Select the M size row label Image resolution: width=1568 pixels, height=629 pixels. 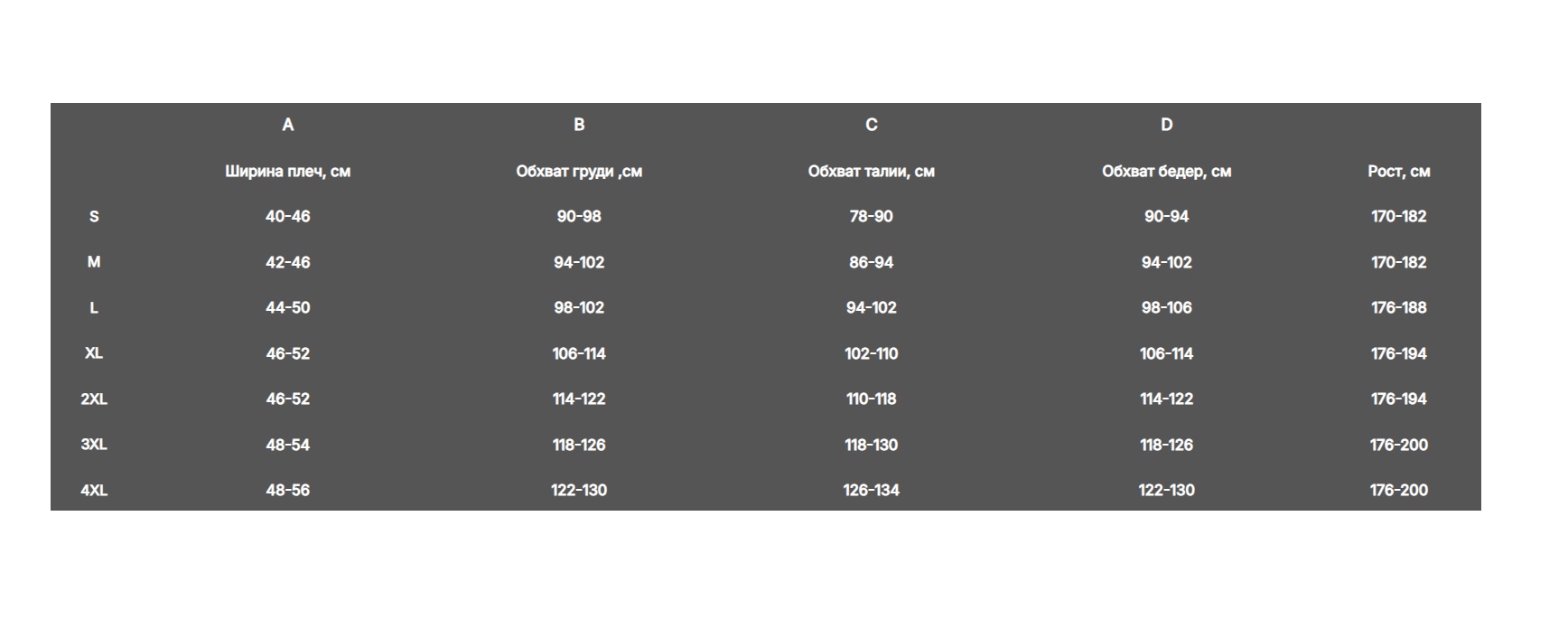tap(94, 262)
